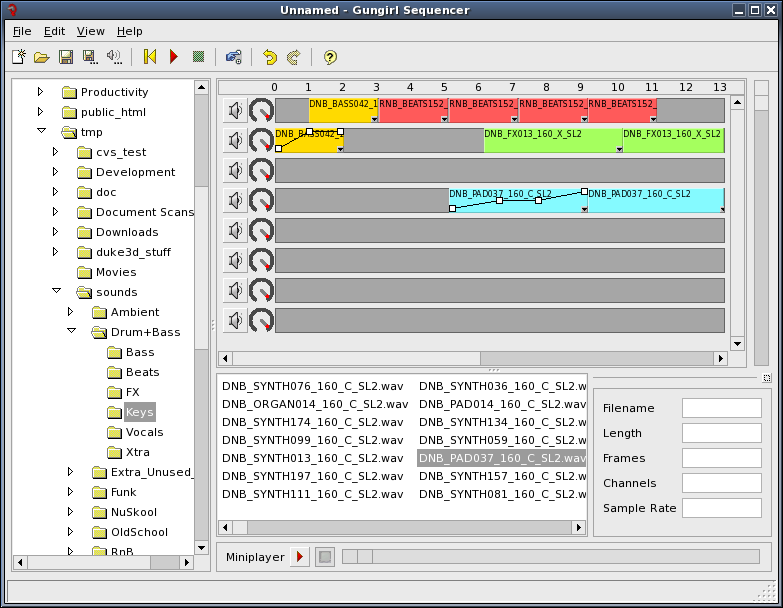Play sample in the Miniplayer
The width and height of the screenshot is (783, 608).
300,557
